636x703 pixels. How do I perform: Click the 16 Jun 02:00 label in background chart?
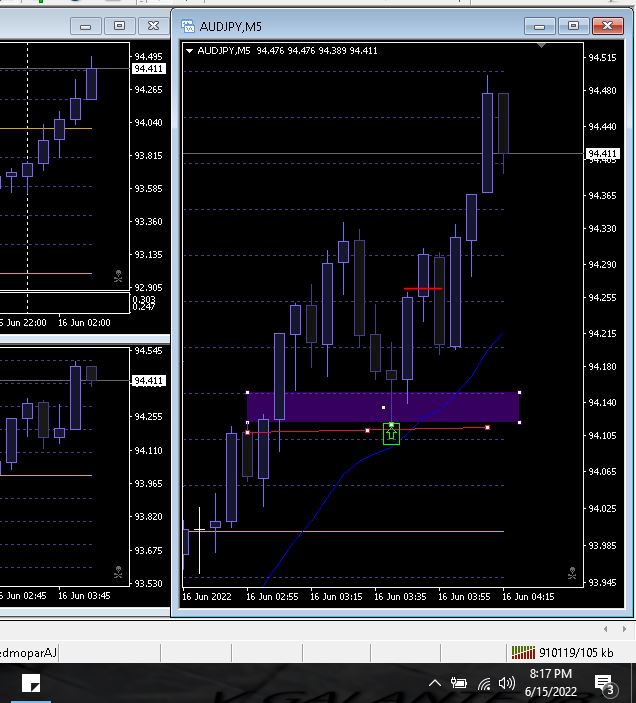pos(84,323)
